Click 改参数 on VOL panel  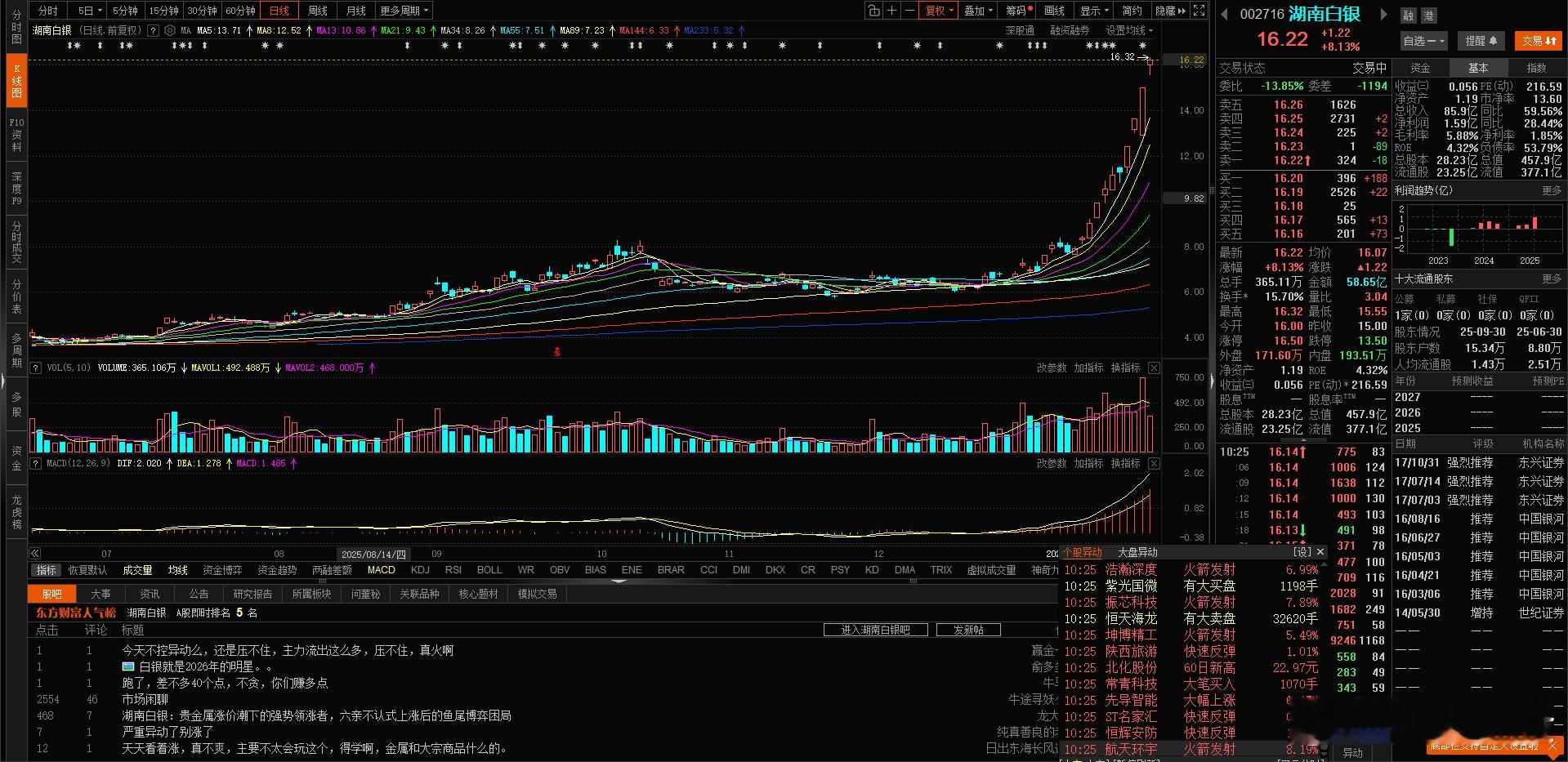pos(1052,368)
